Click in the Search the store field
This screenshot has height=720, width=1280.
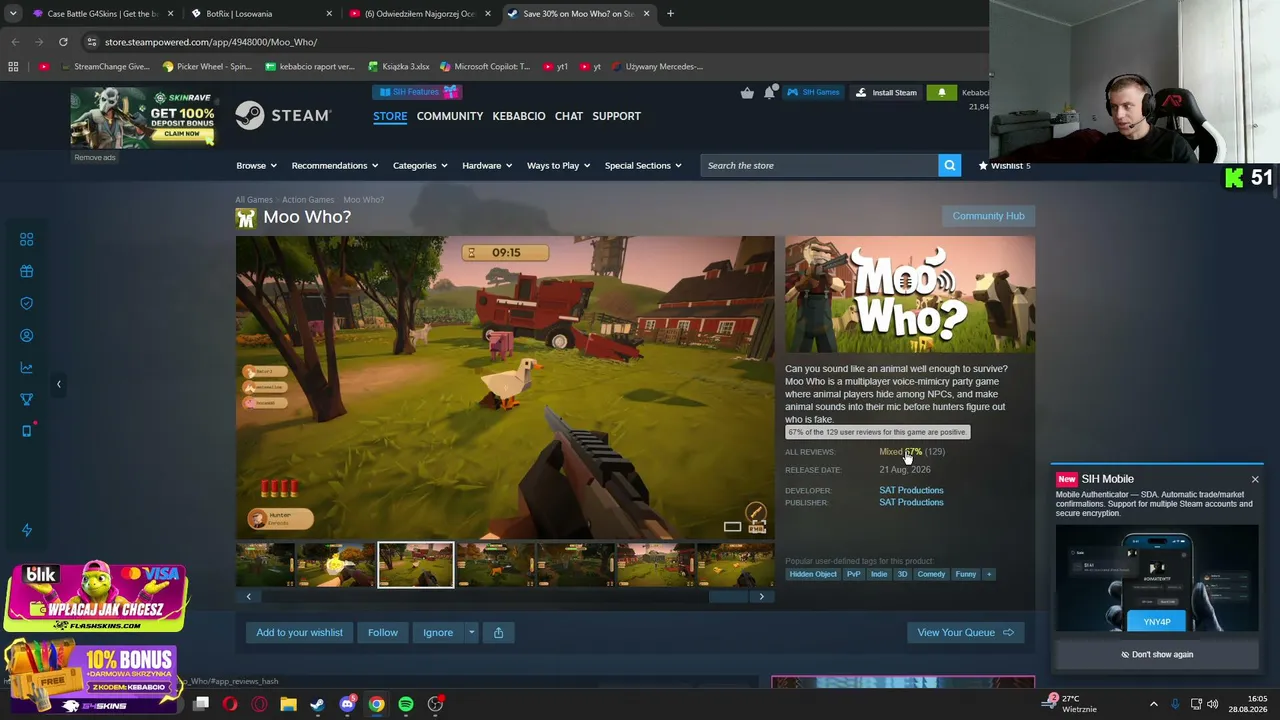point(819,166)
